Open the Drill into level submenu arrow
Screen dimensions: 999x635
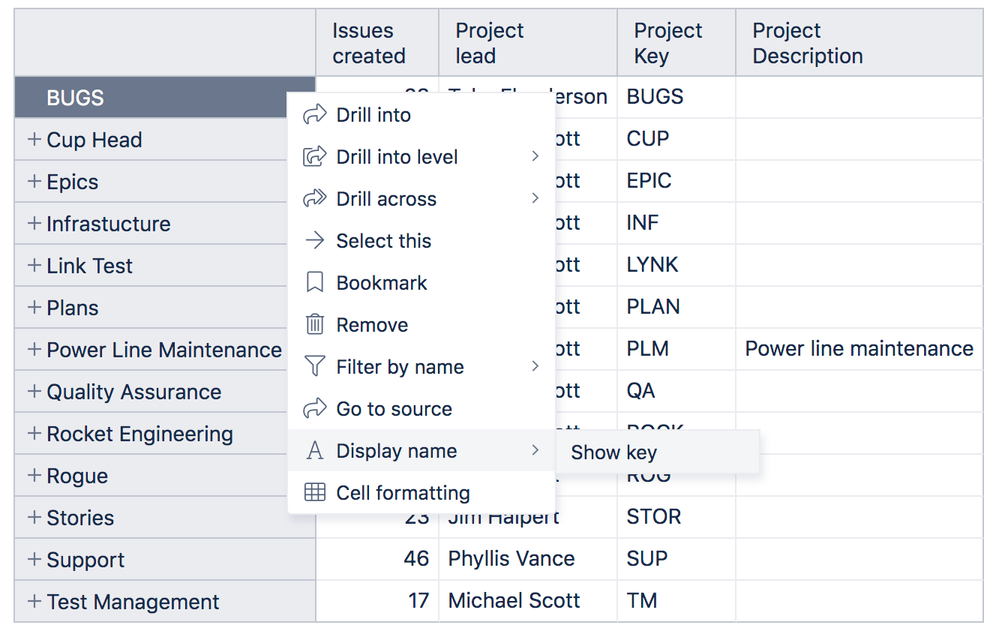[535, 157]
